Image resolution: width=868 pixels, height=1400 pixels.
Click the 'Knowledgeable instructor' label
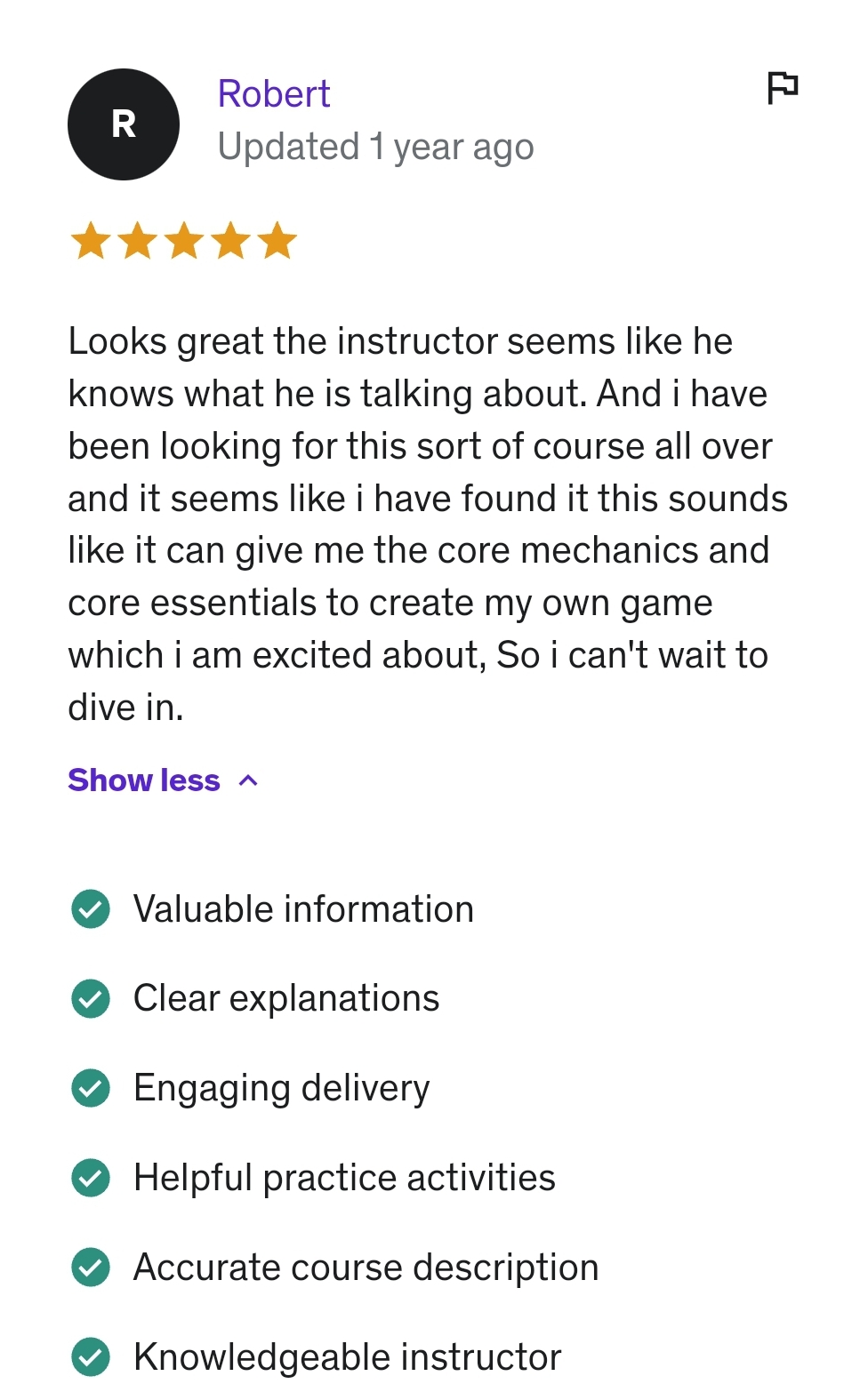pos(347,1357)
